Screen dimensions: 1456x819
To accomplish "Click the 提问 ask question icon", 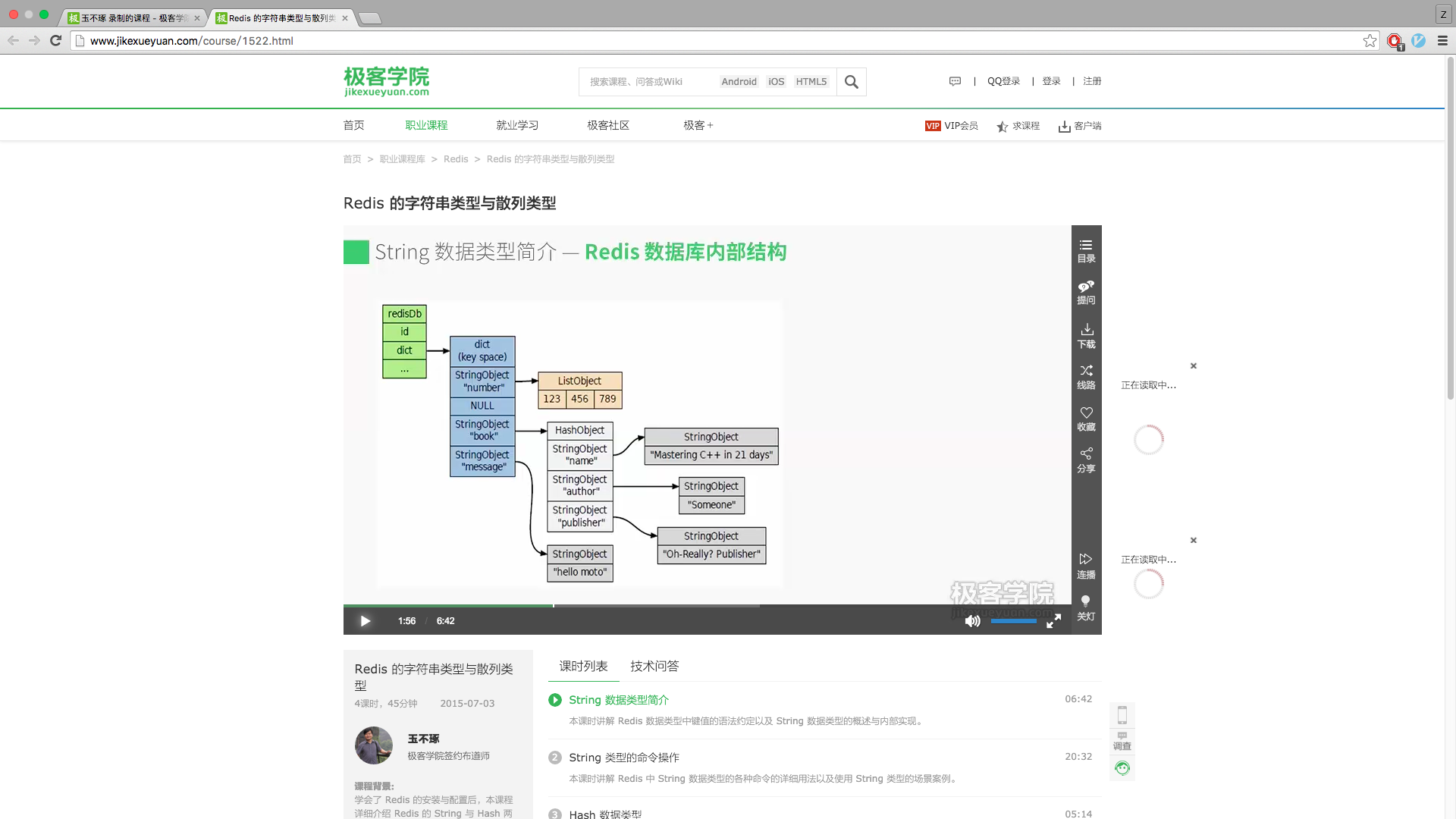I will [1086, 292].
